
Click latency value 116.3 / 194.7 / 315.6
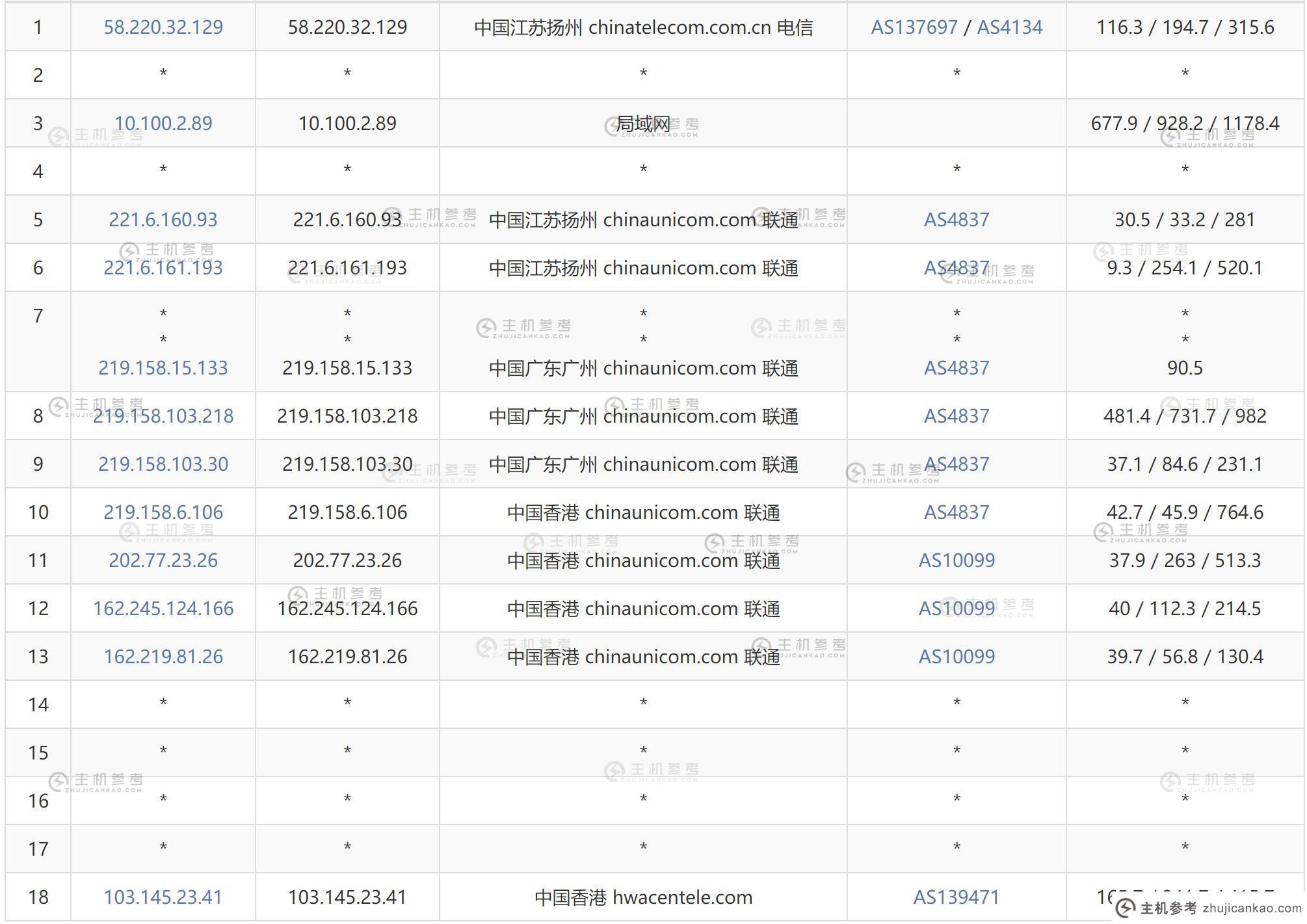click(1185, 27)
